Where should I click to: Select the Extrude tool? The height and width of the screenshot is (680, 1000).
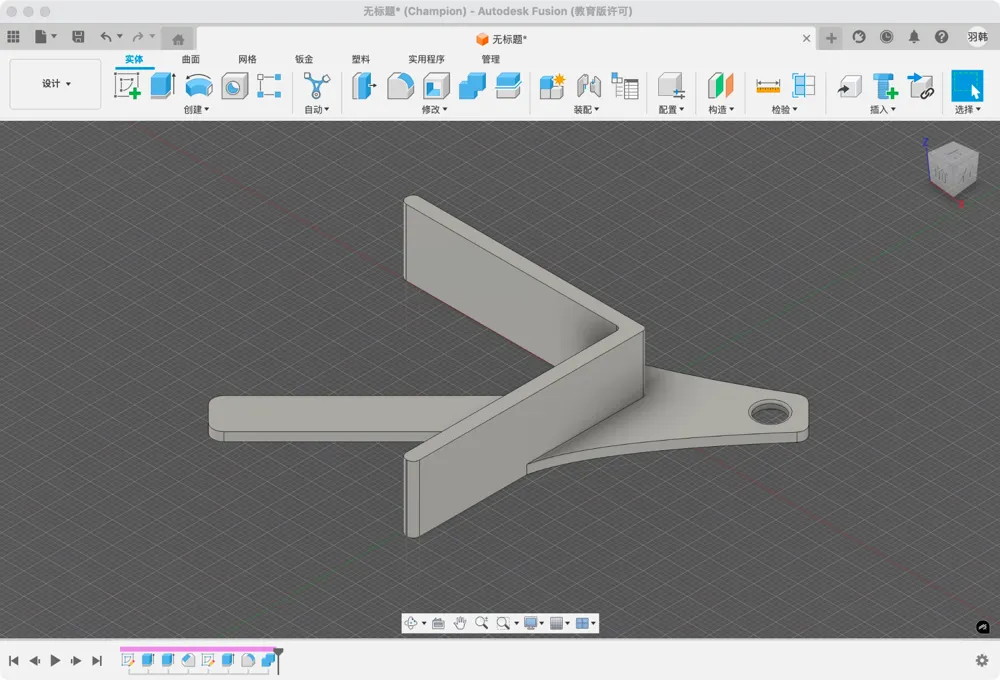pyautogui.click(x=163, y=85)
